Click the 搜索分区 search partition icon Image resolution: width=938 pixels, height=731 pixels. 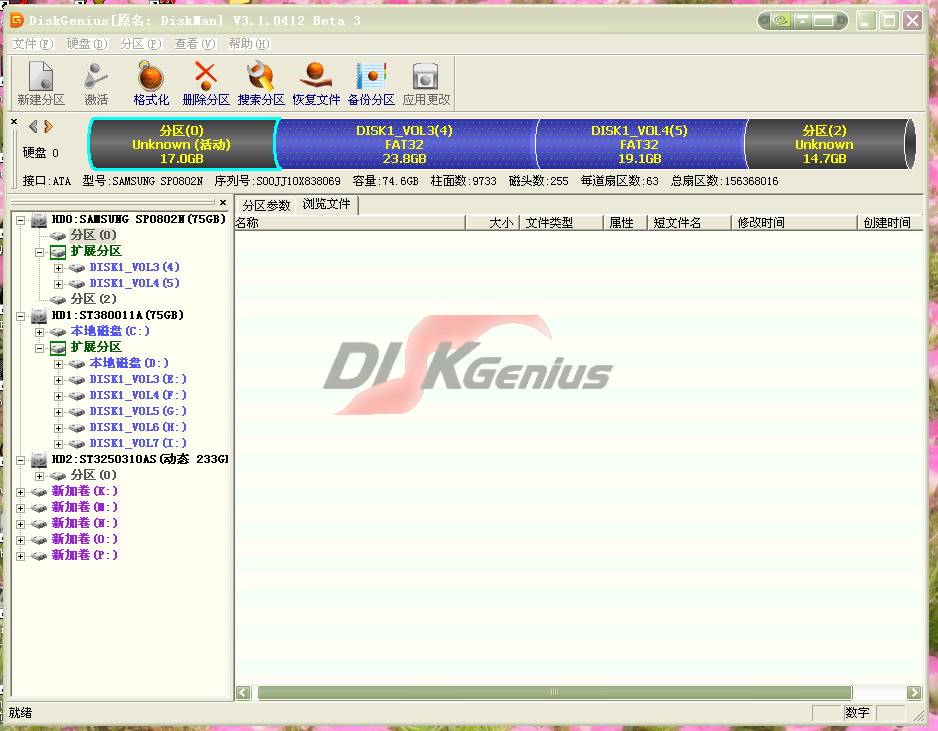click(x=261, y=77)
